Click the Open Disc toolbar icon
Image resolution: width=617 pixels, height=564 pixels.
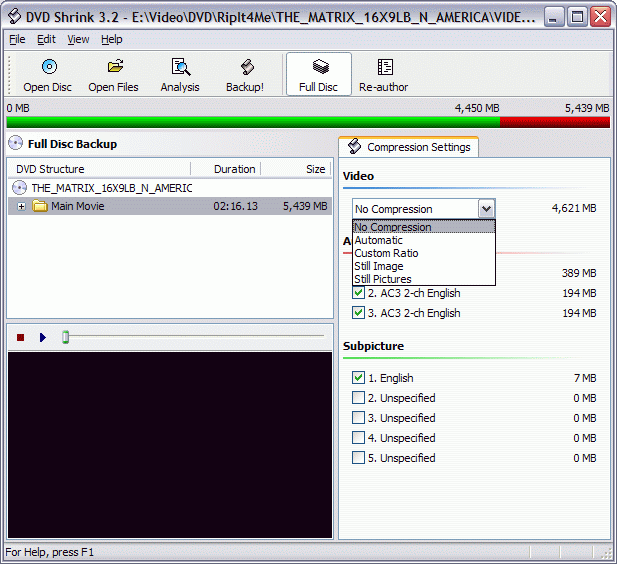[x=48, y=67]
